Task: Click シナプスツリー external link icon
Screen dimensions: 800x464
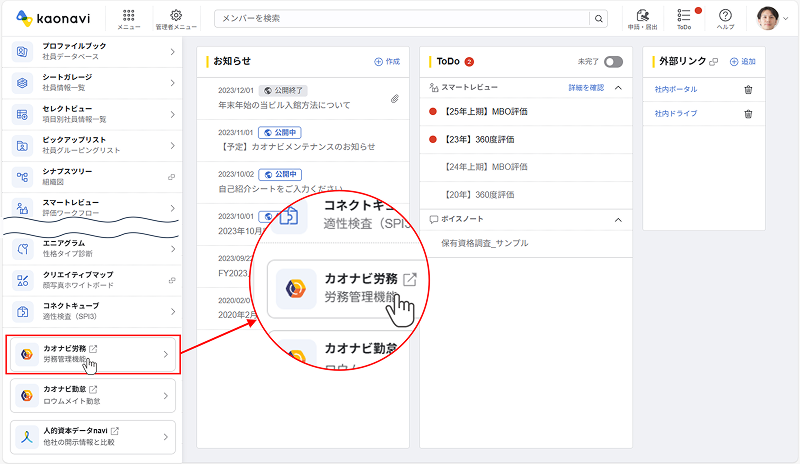Action: 172,177
